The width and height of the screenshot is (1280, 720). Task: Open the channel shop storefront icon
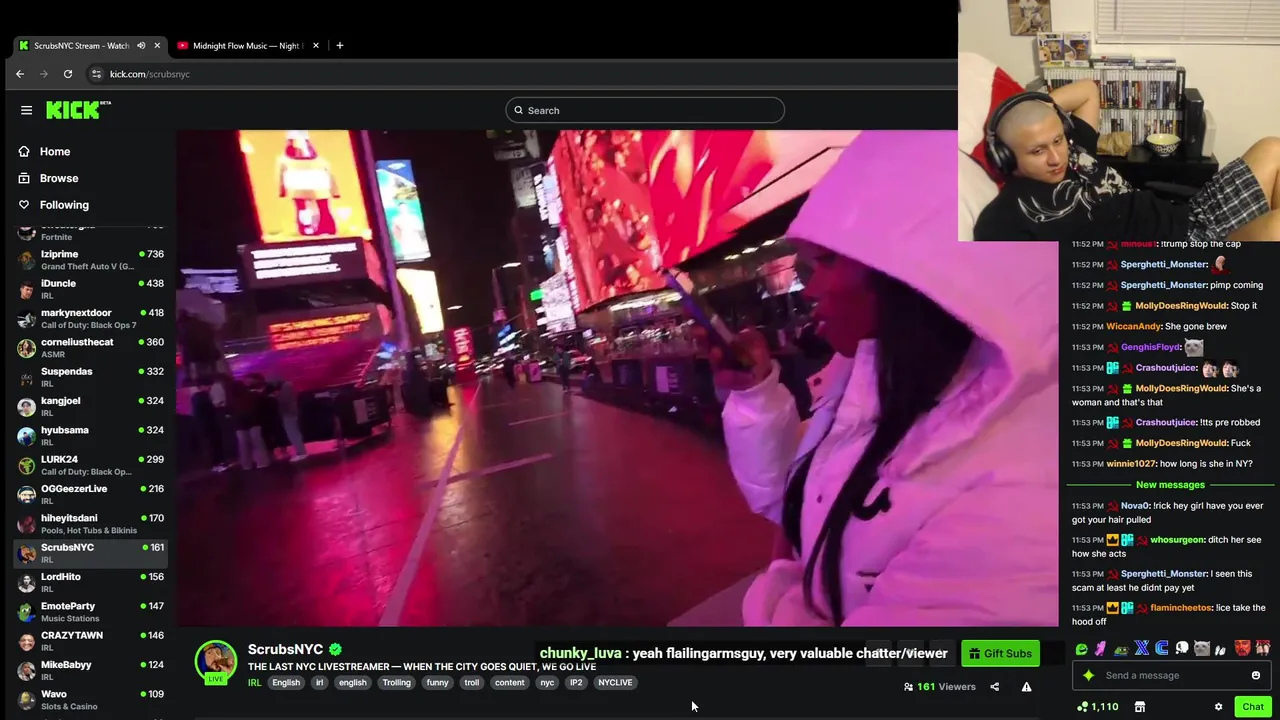coord(1140,707)
